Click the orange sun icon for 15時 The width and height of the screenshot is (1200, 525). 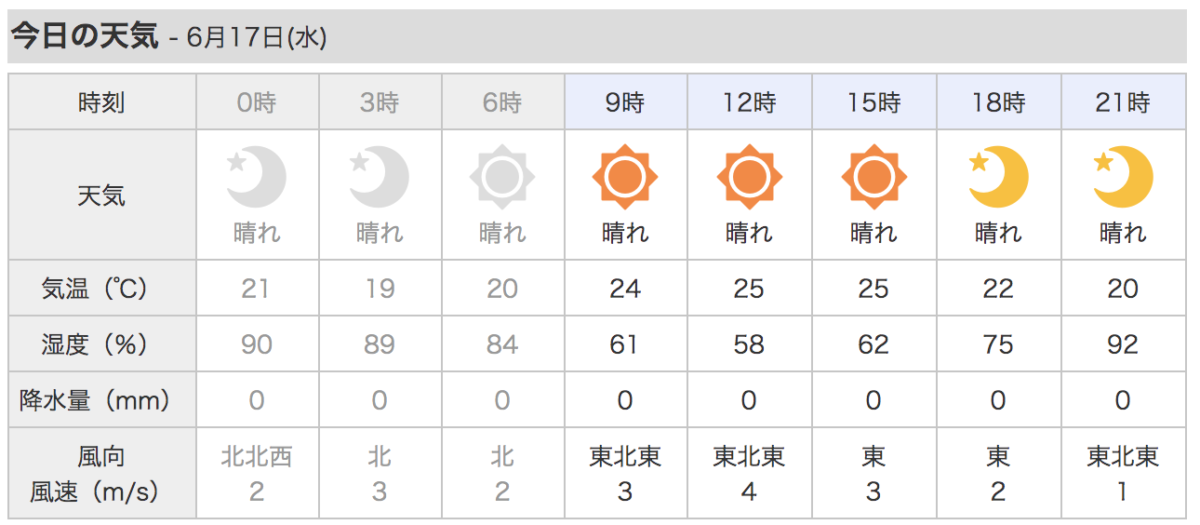click(873, 177)
